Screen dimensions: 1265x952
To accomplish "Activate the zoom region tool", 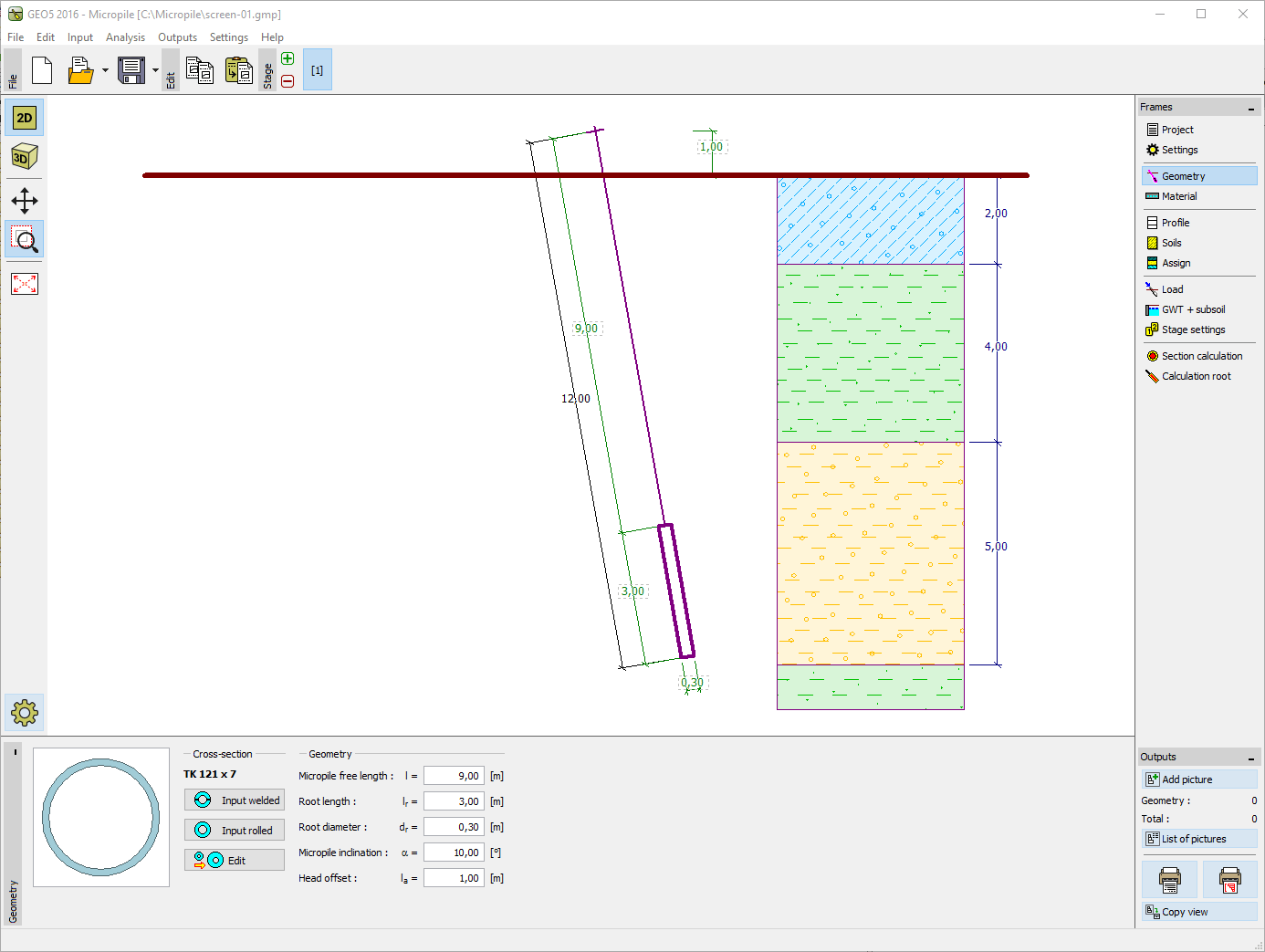I will (x=25, y=240).
